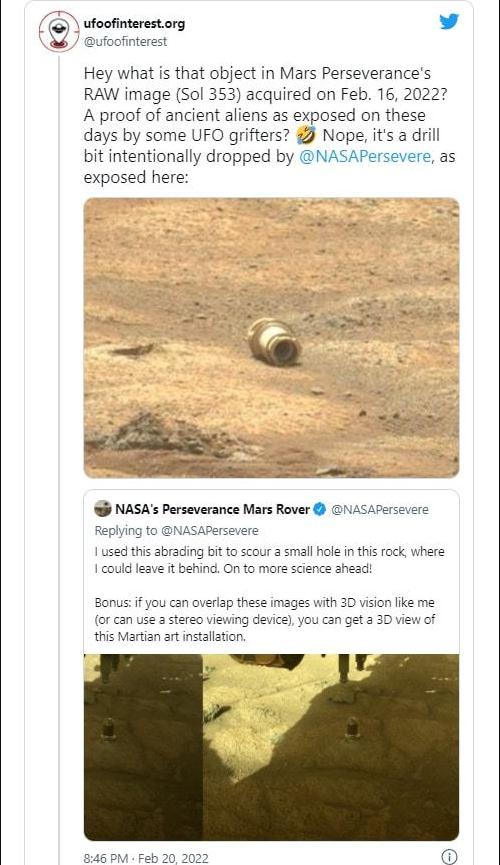Click the quoted tweet @NASAPersevere handle
The width and height of the screenshot is (500, 865).
(x=380, y=510)
